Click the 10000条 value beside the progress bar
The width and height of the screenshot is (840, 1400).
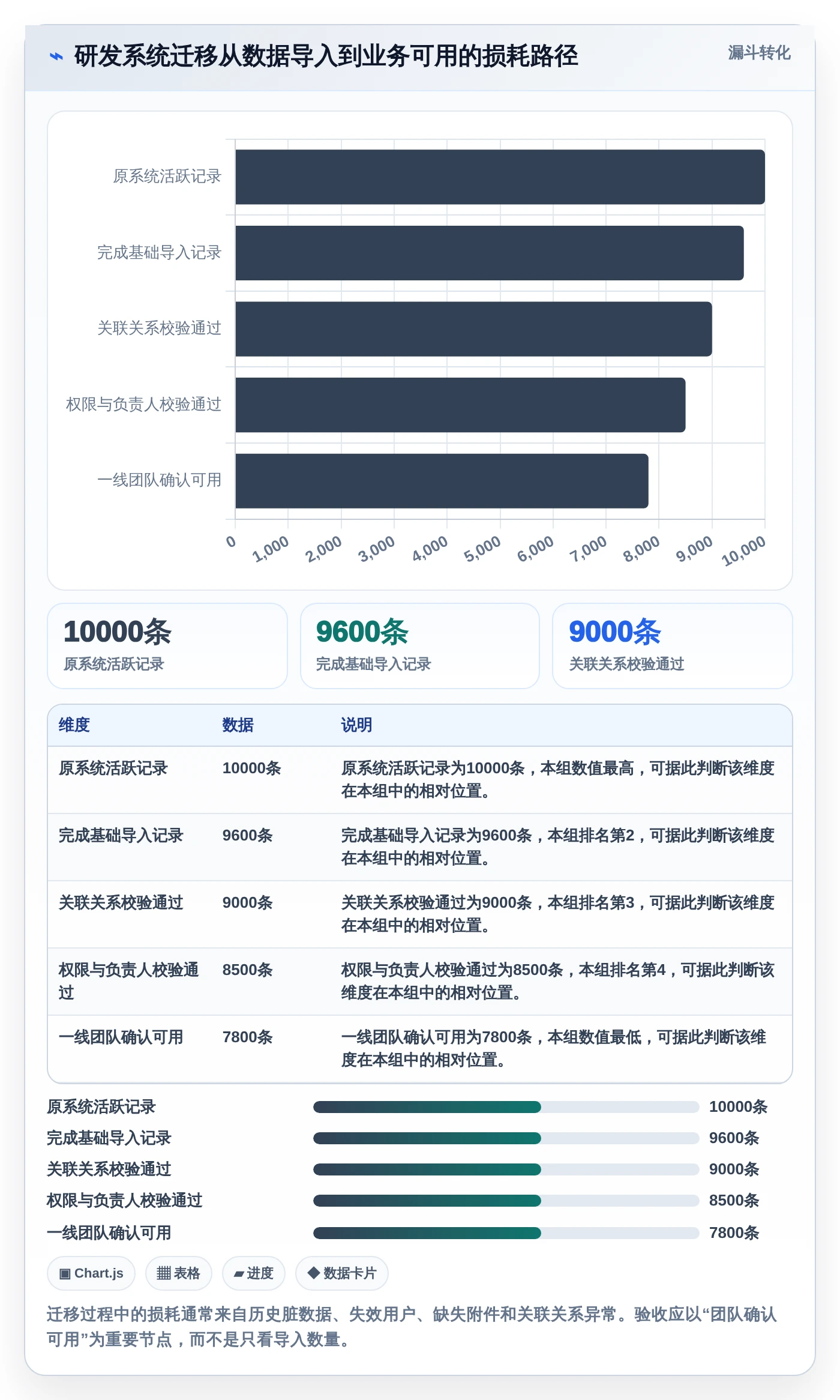[738, 1106]
